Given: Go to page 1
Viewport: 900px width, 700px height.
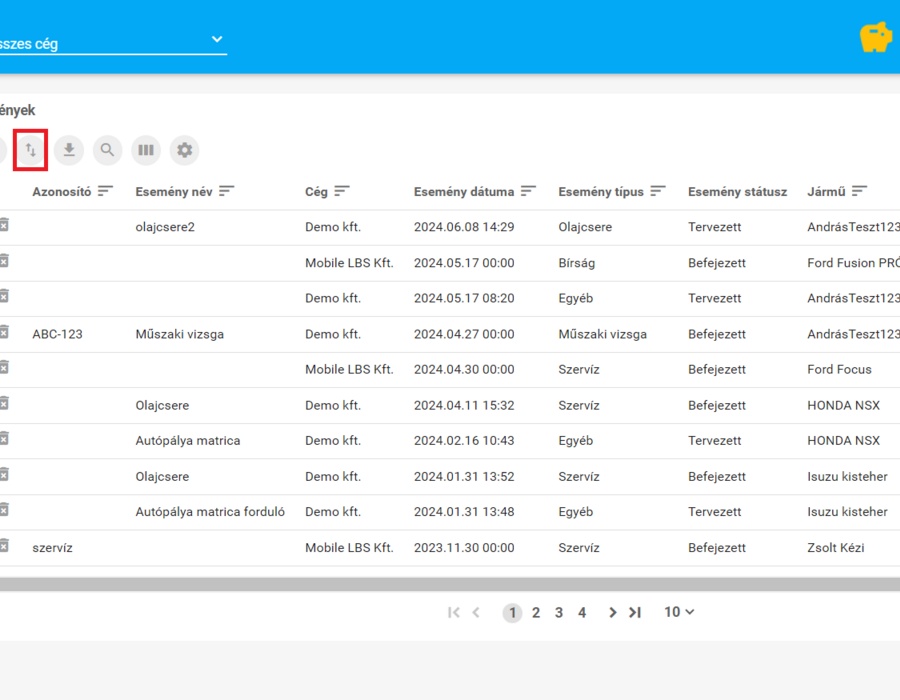Looking at the screenshot, I should pyautogui.click(x=513, y=613).
